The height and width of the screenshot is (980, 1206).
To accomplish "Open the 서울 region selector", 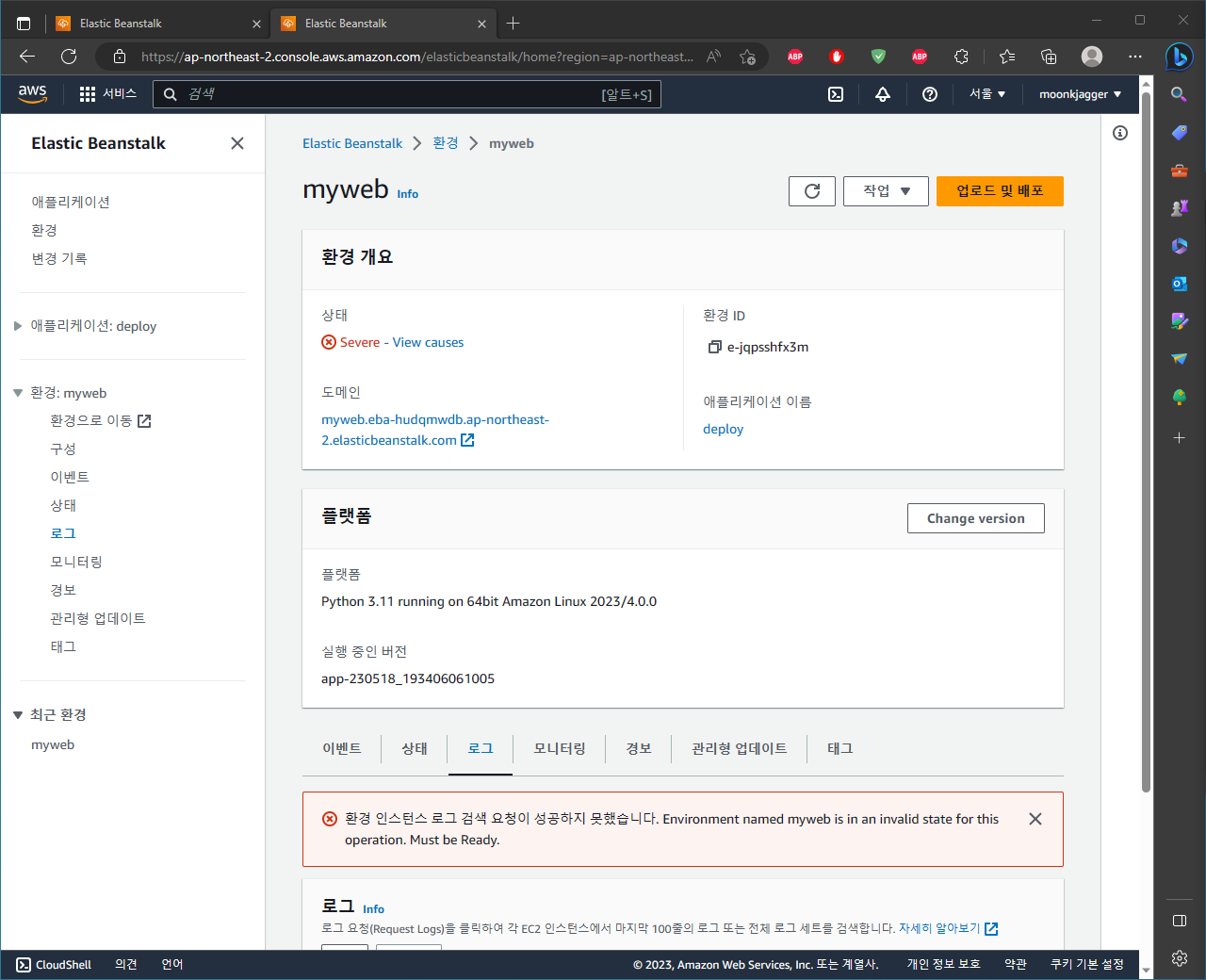I will click(x=987, y=94).
